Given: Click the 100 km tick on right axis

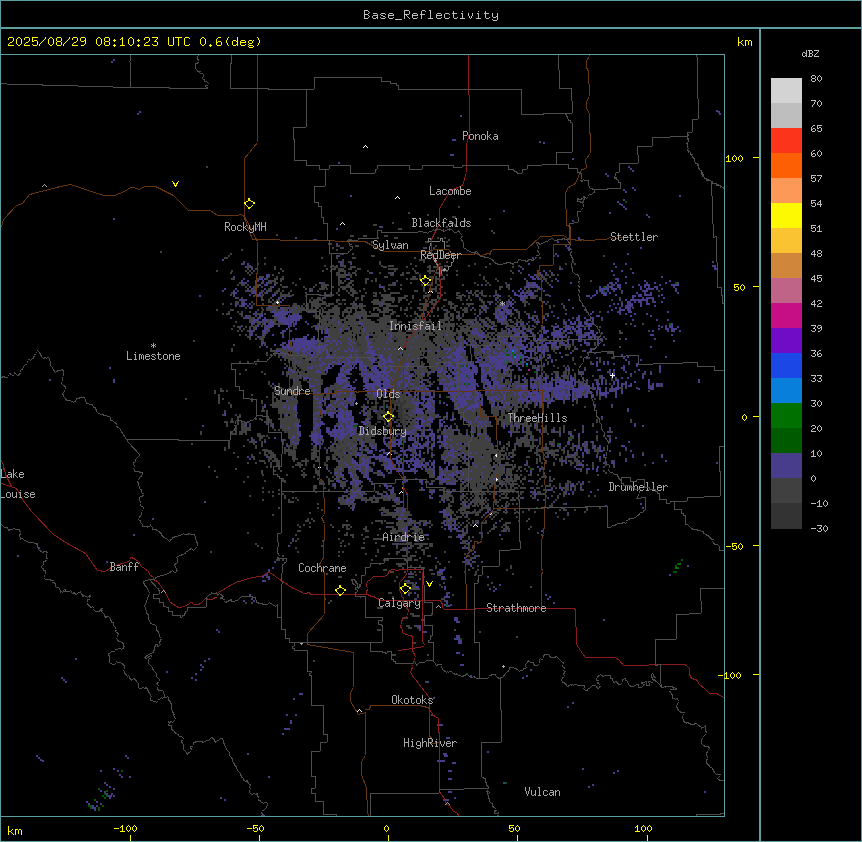Looking at the screenshot, I should click(734, 158).
